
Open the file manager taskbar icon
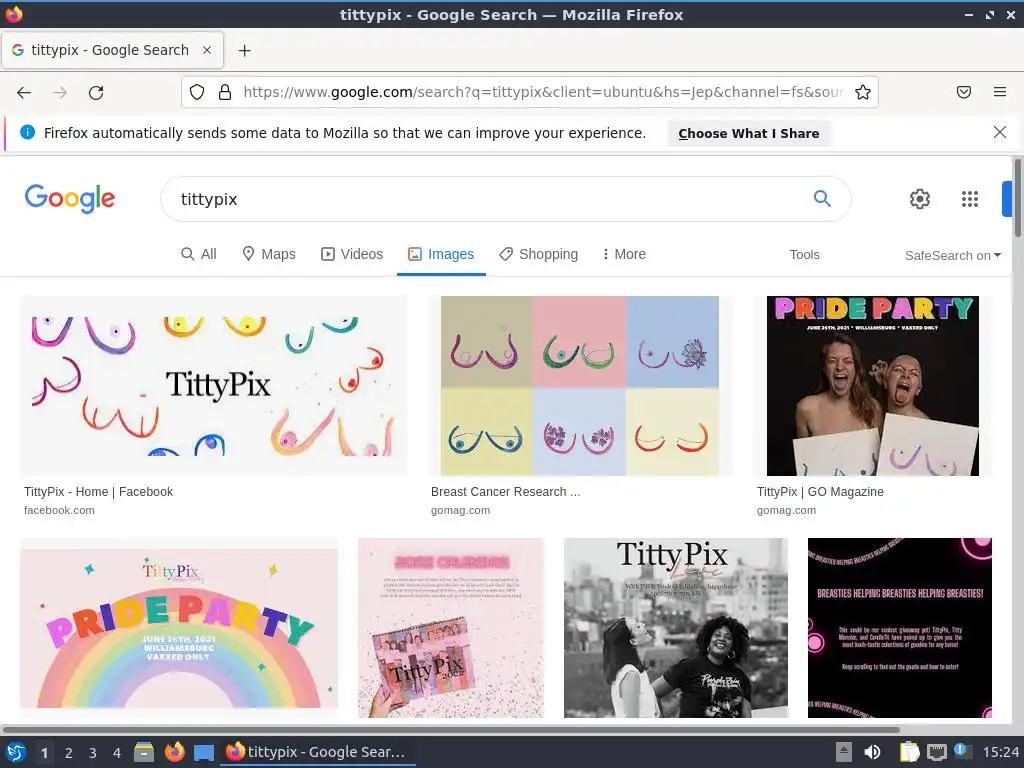(x=144, y=752)
